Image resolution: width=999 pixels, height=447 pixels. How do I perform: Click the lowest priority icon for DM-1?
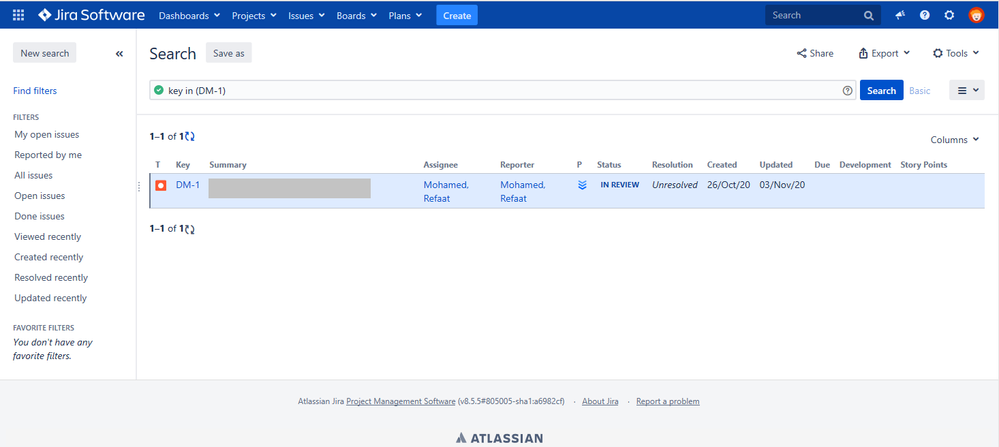tap(582, 185)
